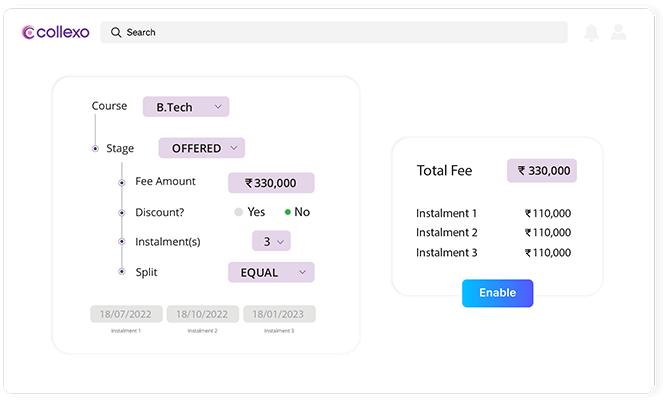
Task: Open the Split dropdown showing EQUAL
Action: pyautogui.click(x=271, y=272)
